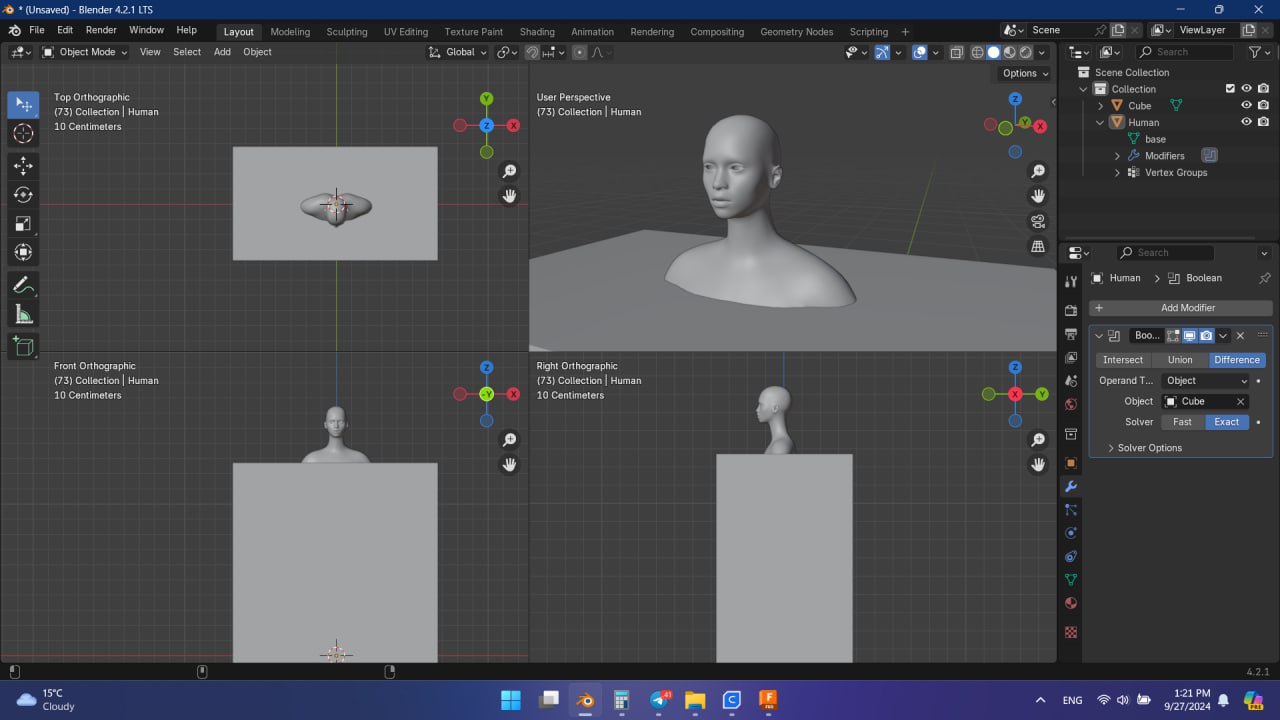Remove the Boolean modifier
Screen dimensions: 1280x720
1240,336
